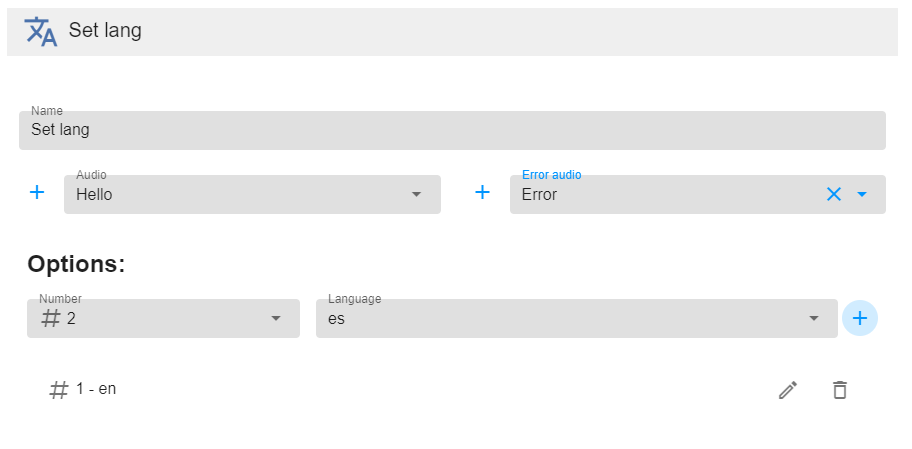The image size is (912, 449).
Task: Click the translate icon in the header
Action: click(40, 31)
